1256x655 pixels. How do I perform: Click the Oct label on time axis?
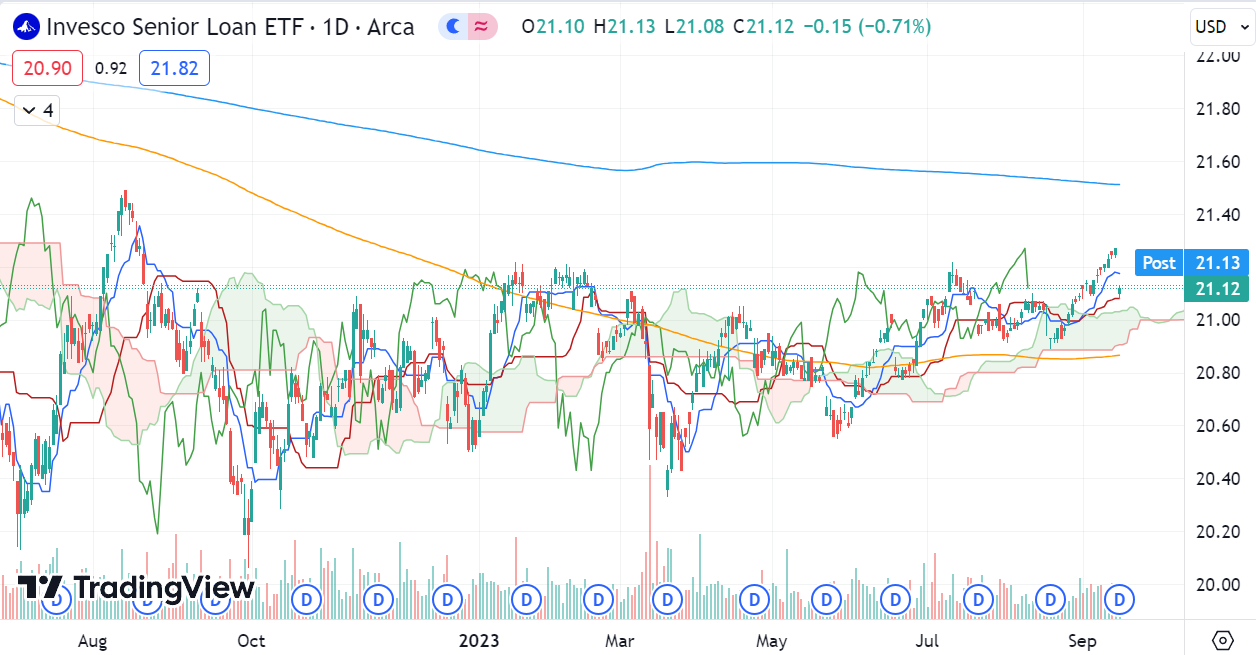tap(252, 640)
